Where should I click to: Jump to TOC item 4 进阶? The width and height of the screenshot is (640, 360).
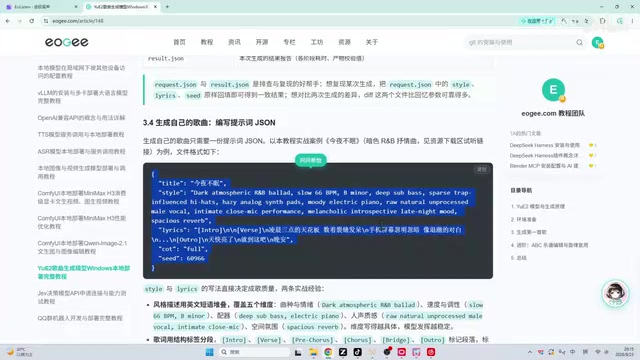[x=549, y=245]
